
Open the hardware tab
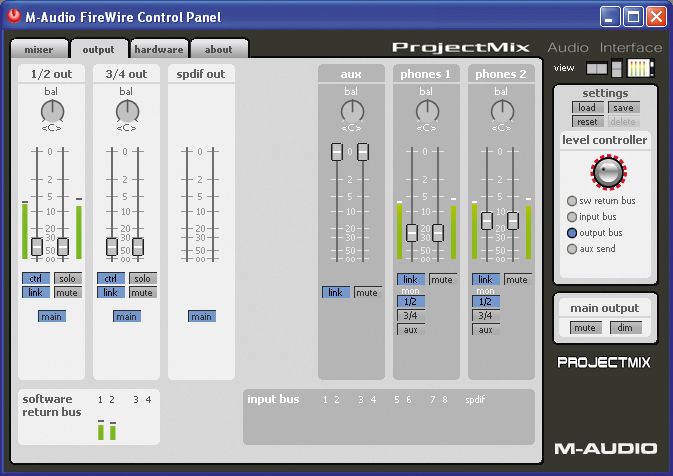coord(159,49)
